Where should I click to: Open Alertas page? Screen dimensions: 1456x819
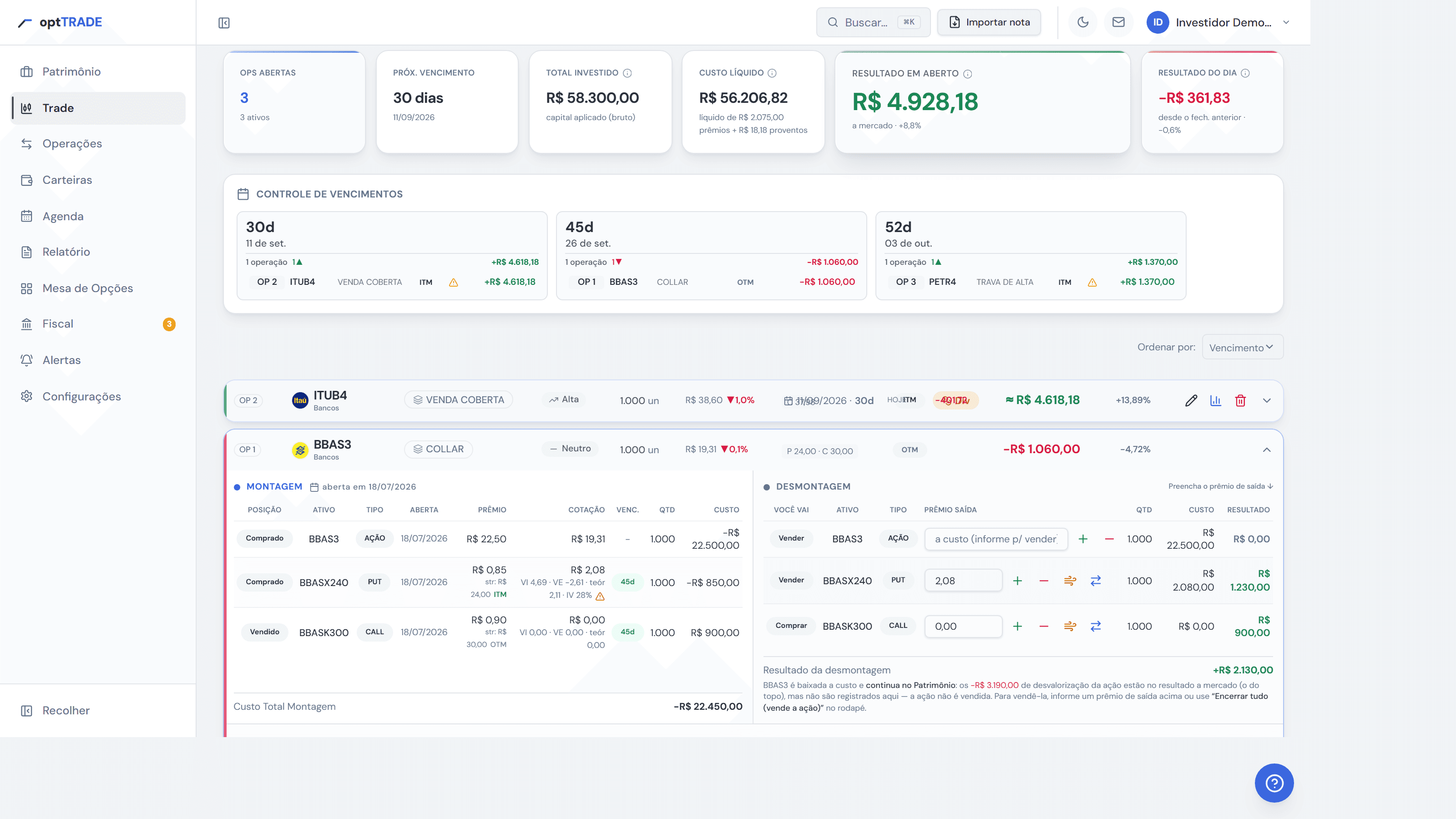pos(98,360)
